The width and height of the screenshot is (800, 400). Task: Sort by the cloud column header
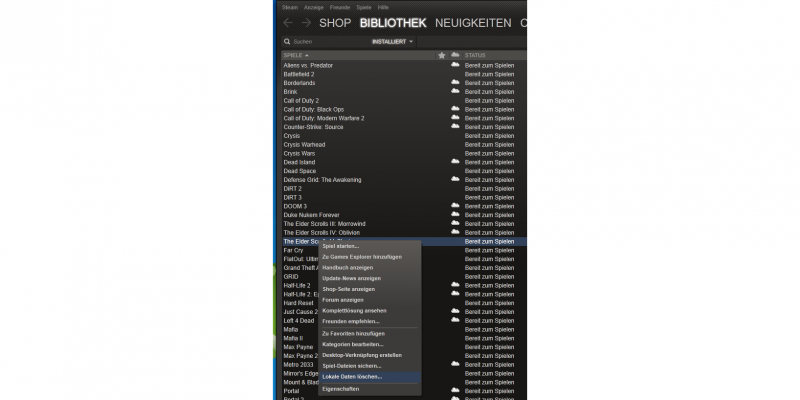point(455,55)
